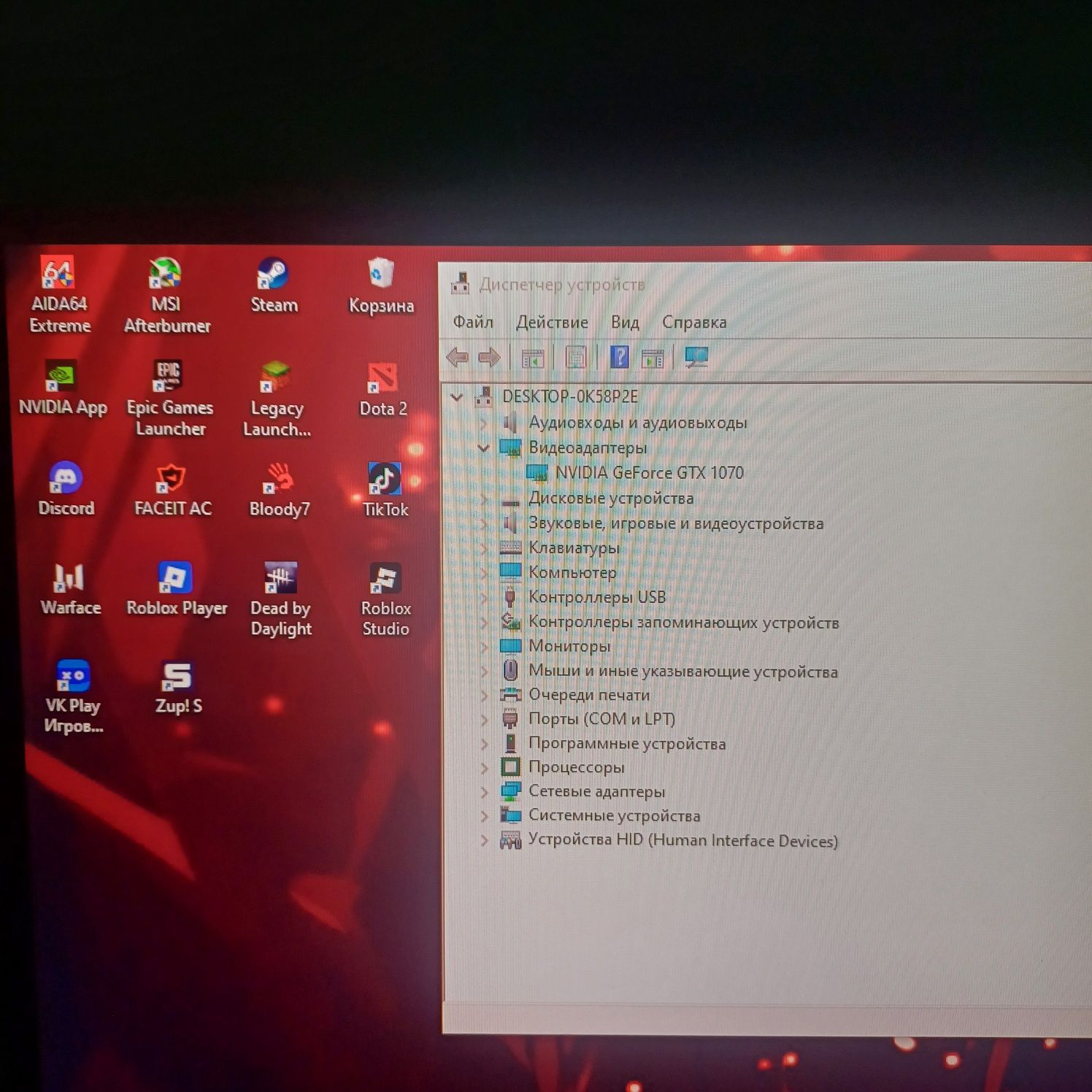1092x1092 pixels.
Task: Select Дисковые устройства category
Action: (x=611, y=499)
